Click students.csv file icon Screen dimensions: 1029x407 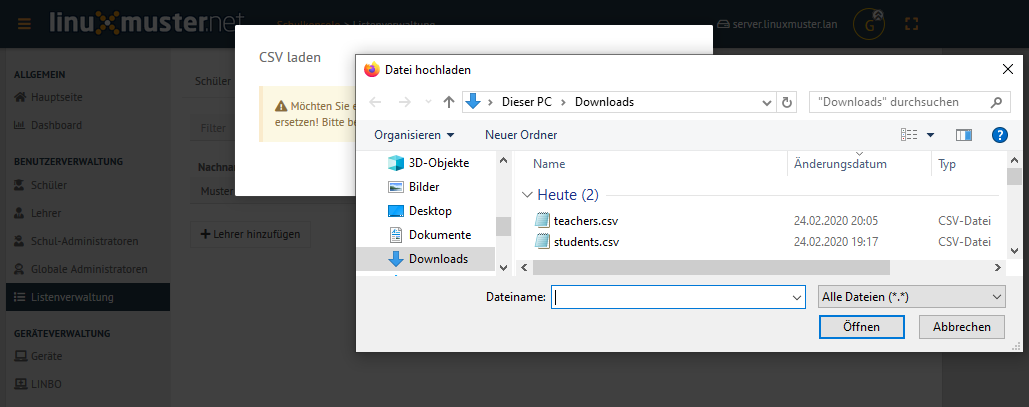(541, 242)
